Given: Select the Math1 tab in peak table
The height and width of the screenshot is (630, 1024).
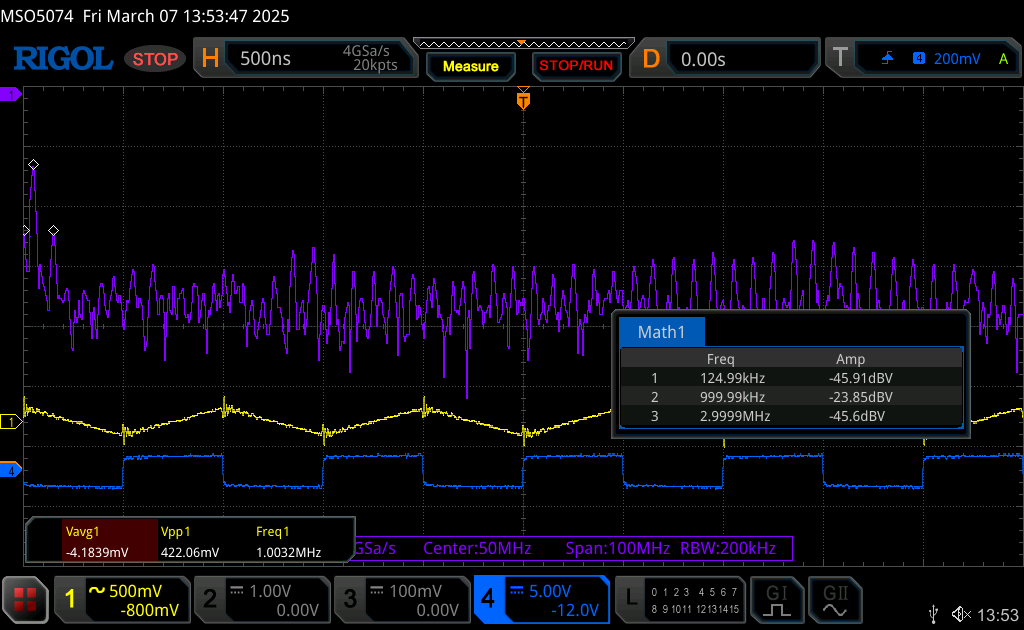Looking at the screenshot, I should (661, 332).
